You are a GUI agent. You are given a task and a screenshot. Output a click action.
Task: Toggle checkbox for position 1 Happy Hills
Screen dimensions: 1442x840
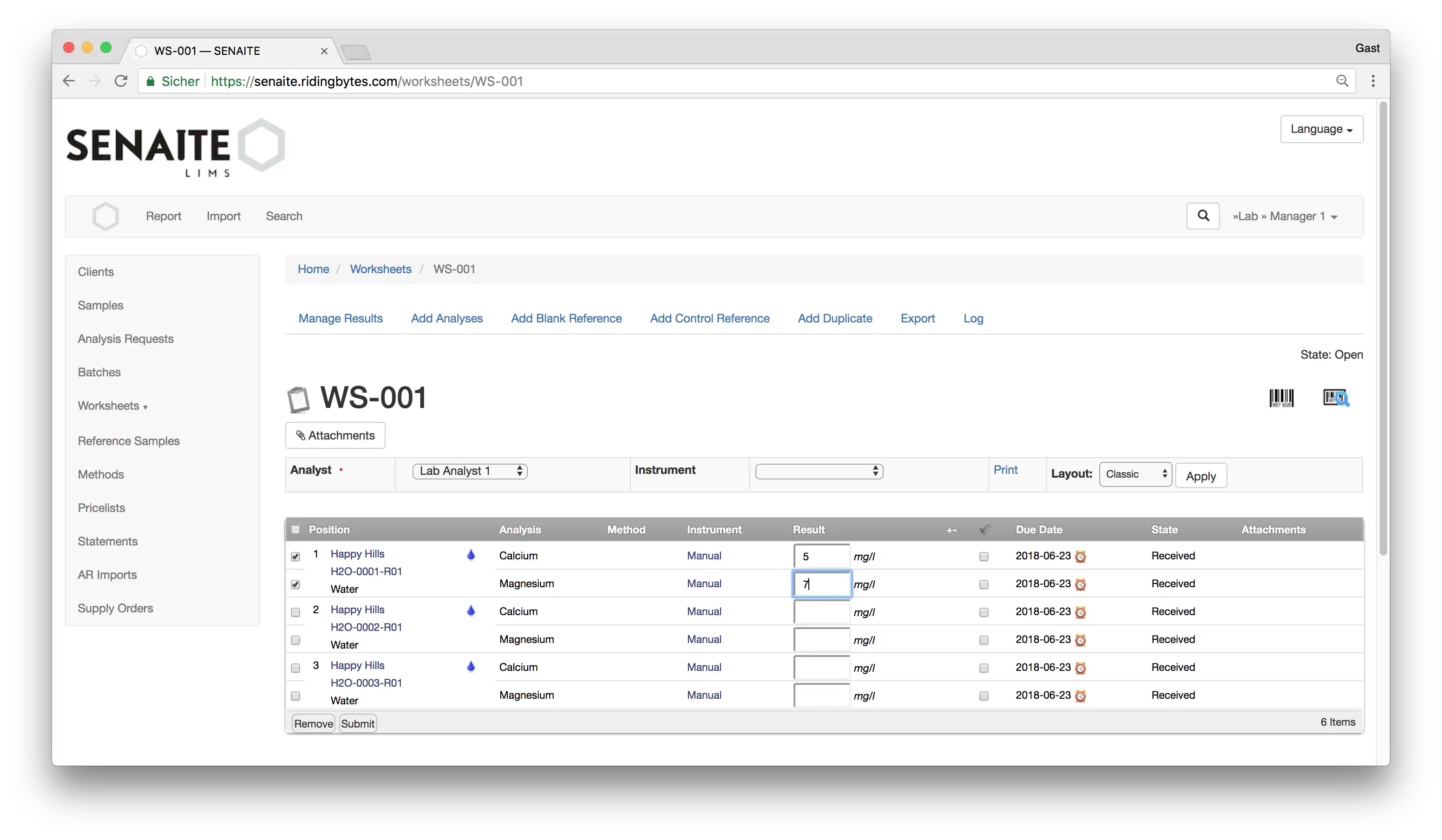click(x=295, y=556)
